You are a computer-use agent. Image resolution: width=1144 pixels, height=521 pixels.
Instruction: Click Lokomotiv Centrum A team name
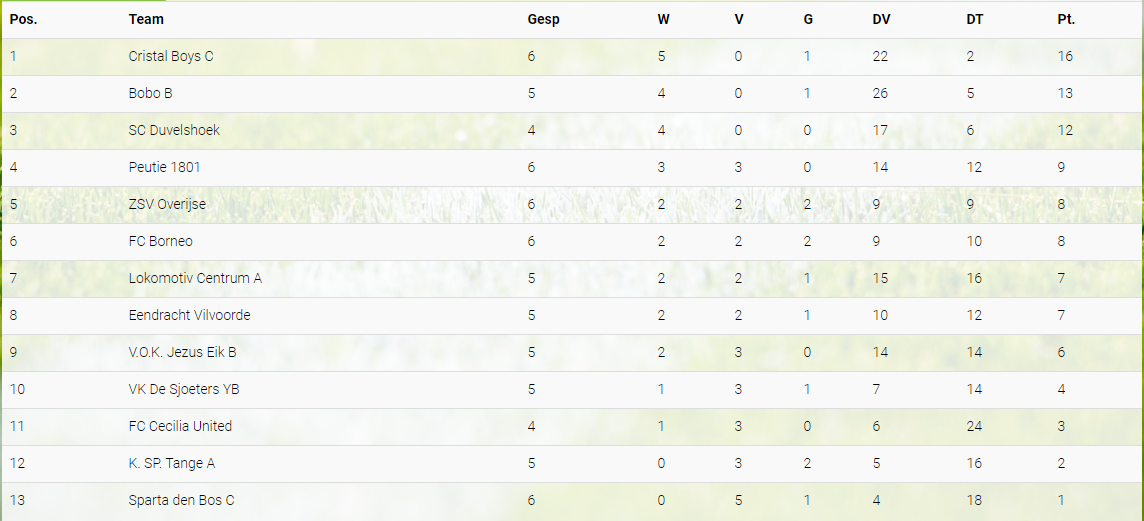pyautogui.click(x=195, y=278)
